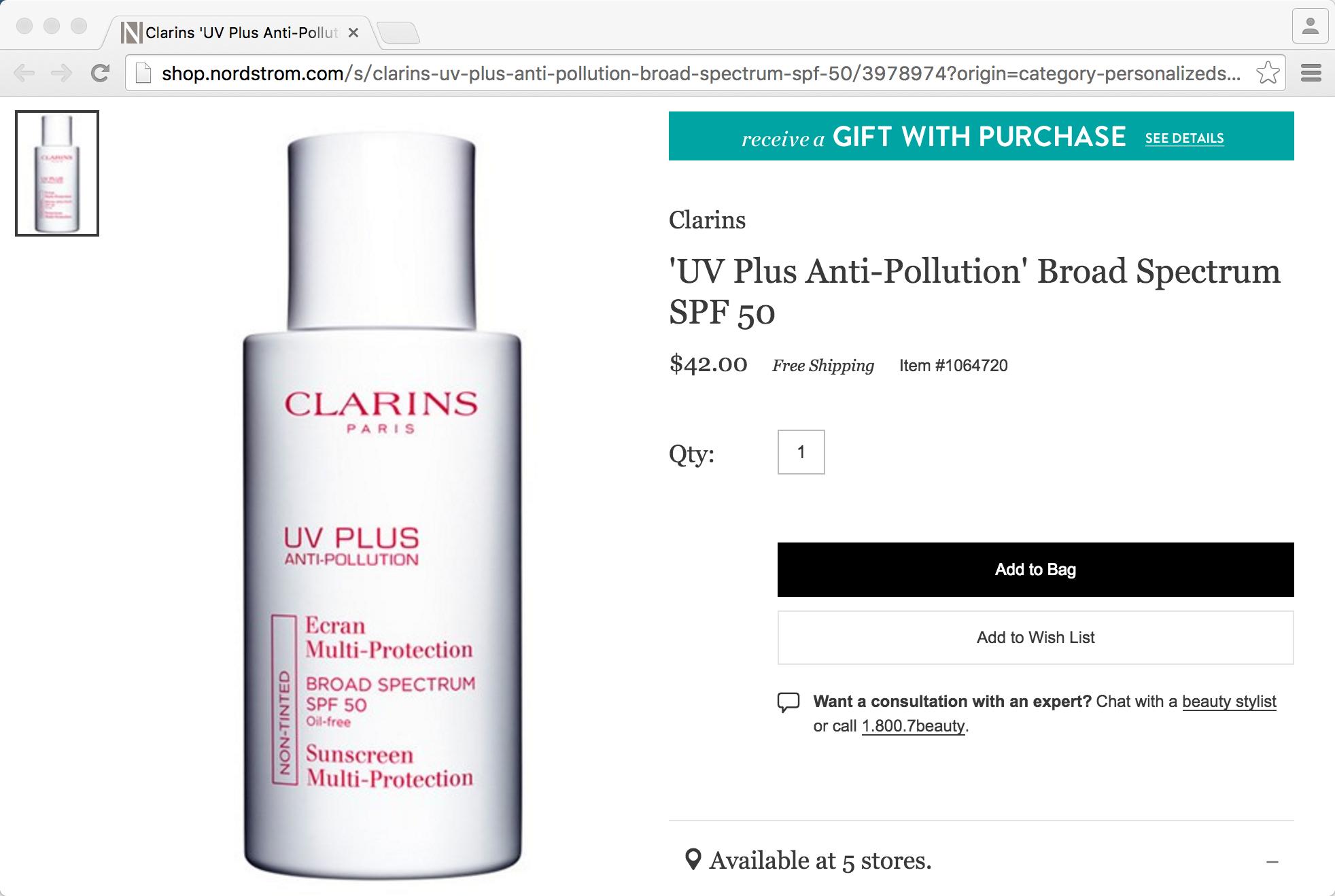
Task: Collapse the Available at 5 stores section
Action: [x=1272, y=862]
